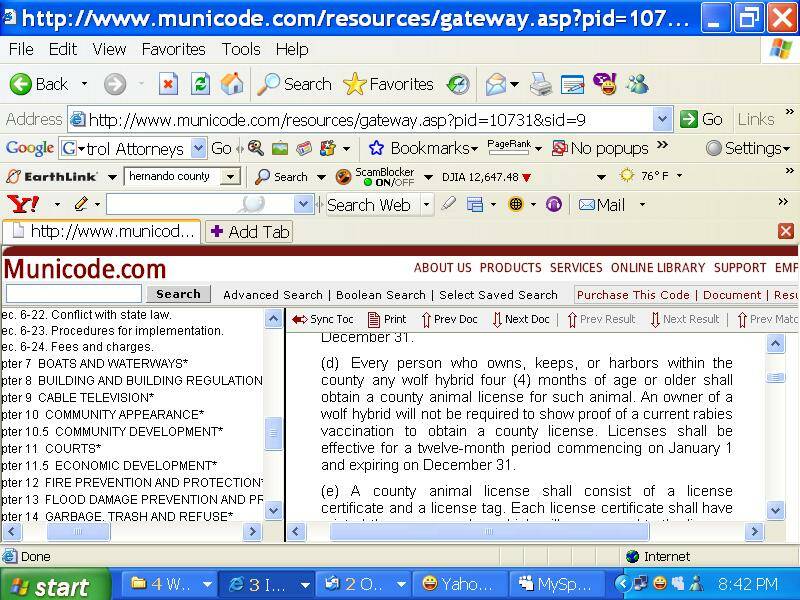Click the Windows Start button

coord(53,585)
